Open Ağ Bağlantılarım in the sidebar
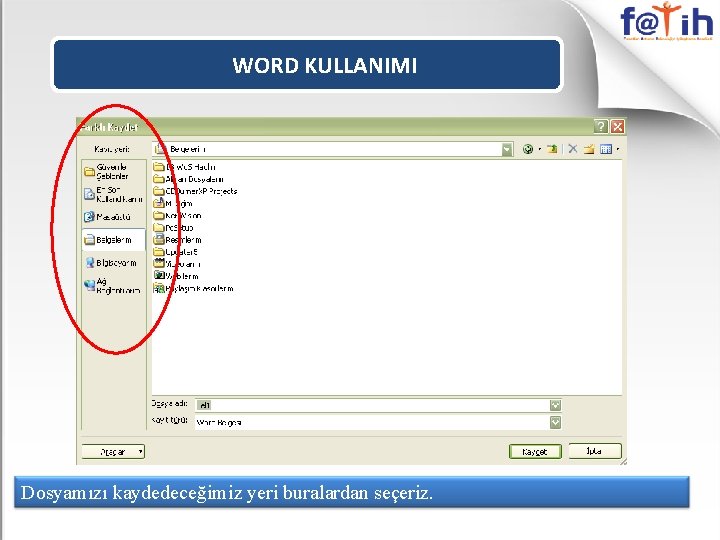The width and height of the screenshot is (720, 540). click(112, 286)
